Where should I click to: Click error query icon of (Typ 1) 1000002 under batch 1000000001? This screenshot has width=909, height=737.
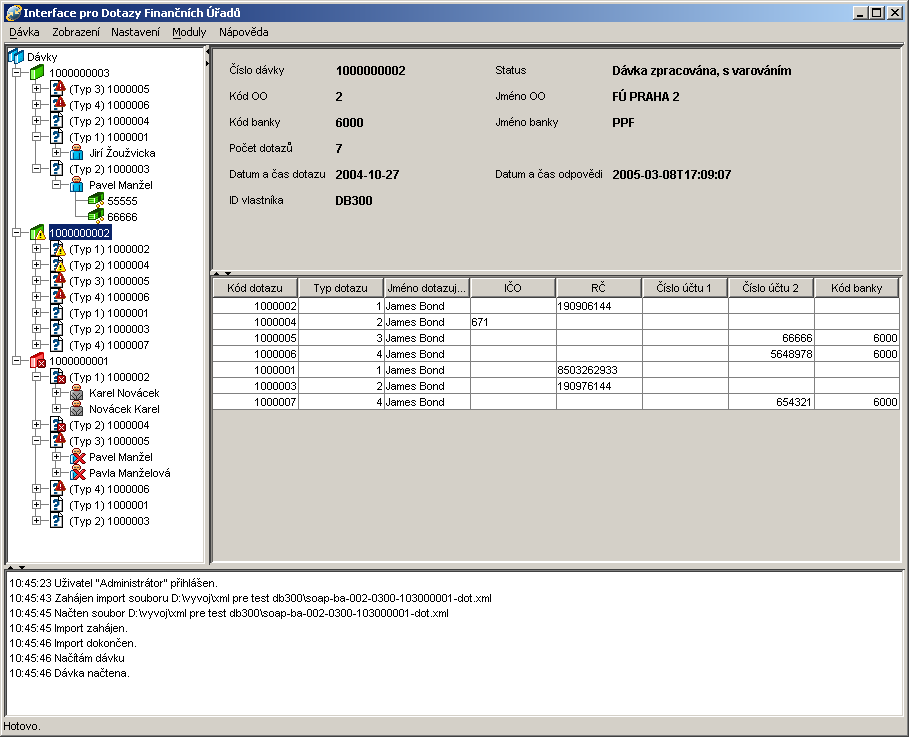[57, 377]
